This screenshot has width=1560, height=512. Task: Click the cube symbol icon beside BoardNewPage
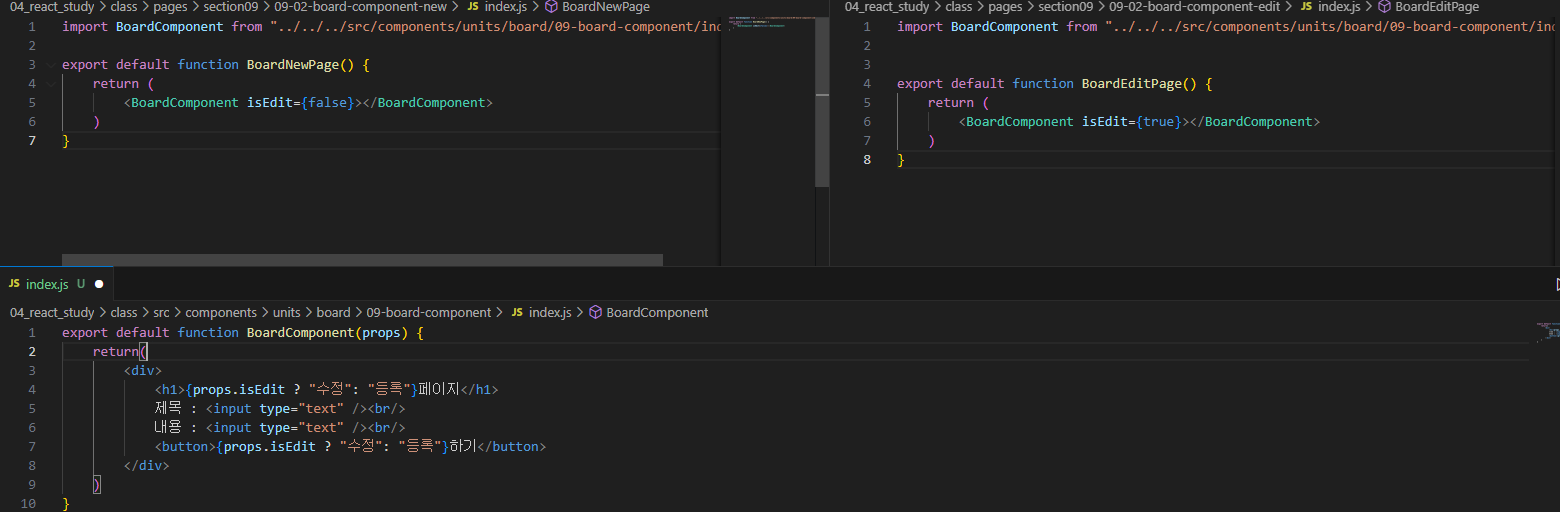pos(551,7)
